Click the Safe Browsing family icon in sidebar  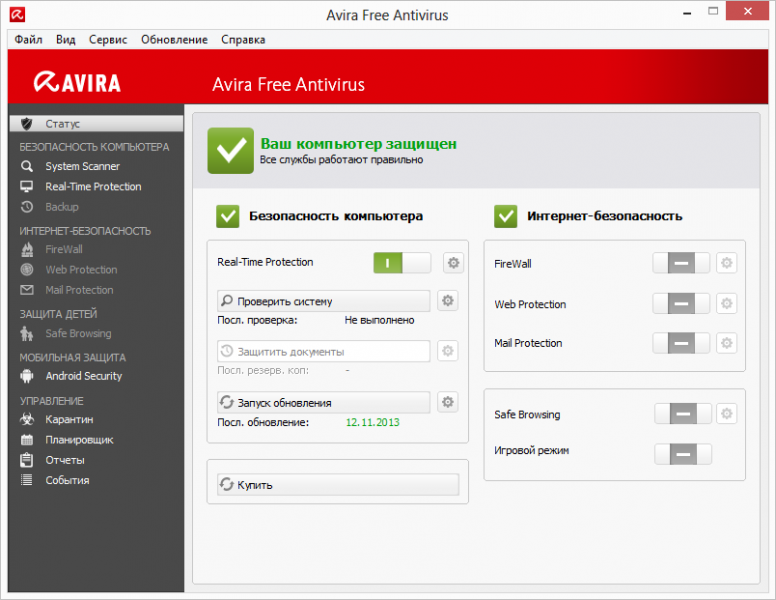click(27, 334)
